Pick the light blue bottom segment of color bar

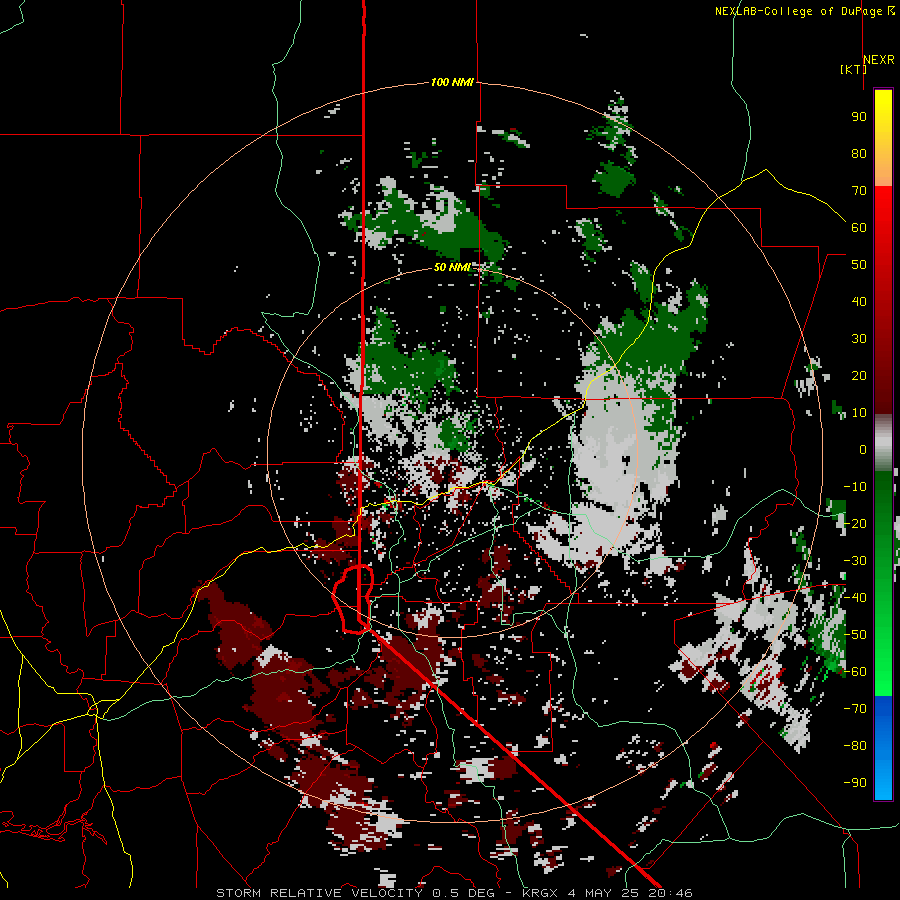coord(883,778)
